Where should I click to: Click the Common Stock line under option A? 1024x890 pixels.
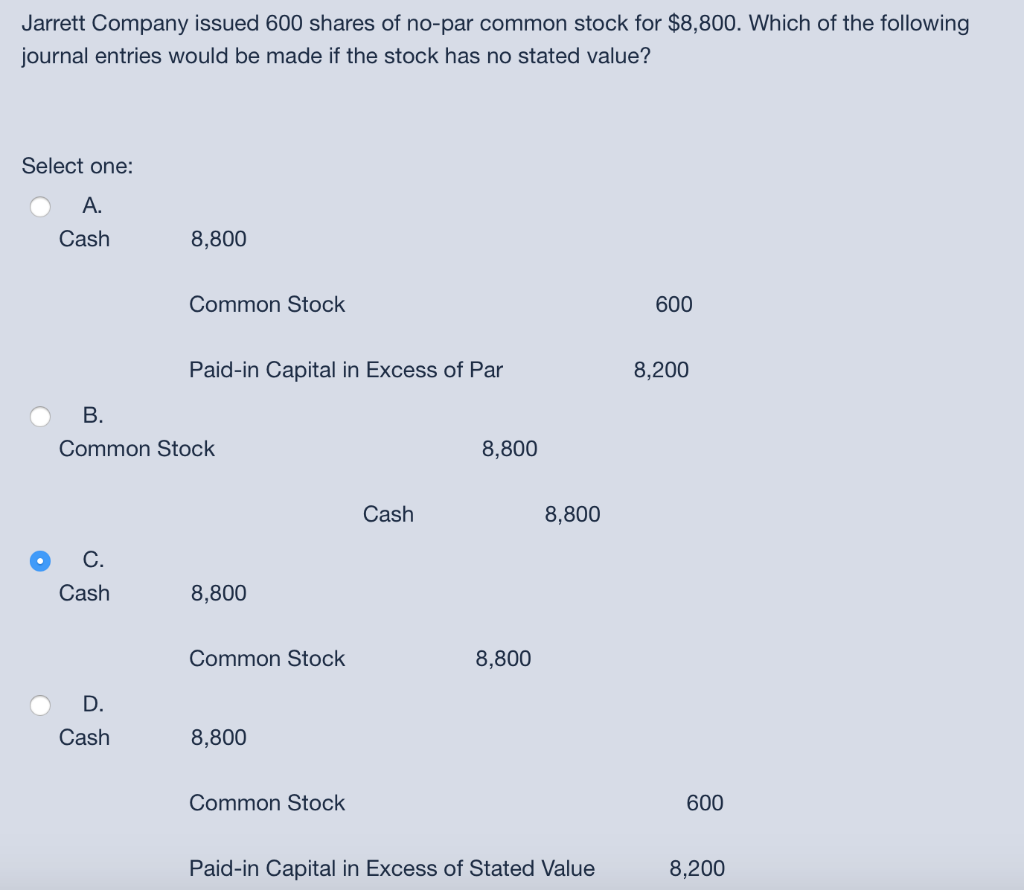(x=267, y=304)
